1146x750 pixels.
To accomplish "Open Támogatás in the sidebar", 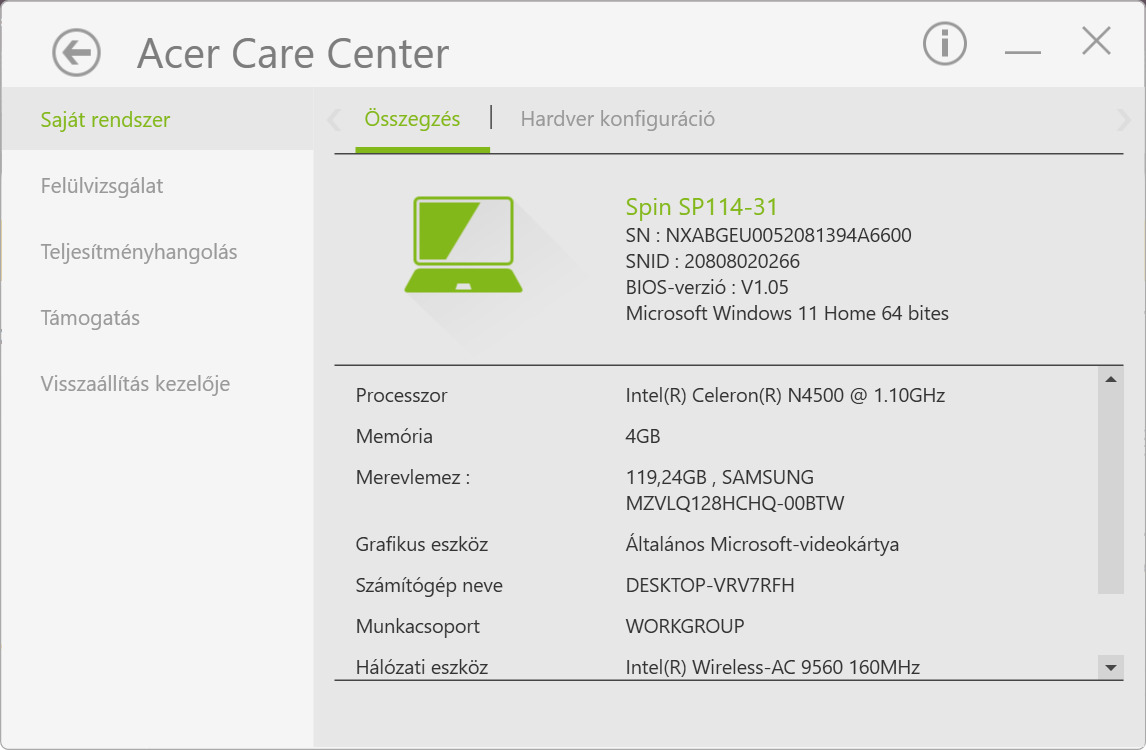I will tap(90, 318).
